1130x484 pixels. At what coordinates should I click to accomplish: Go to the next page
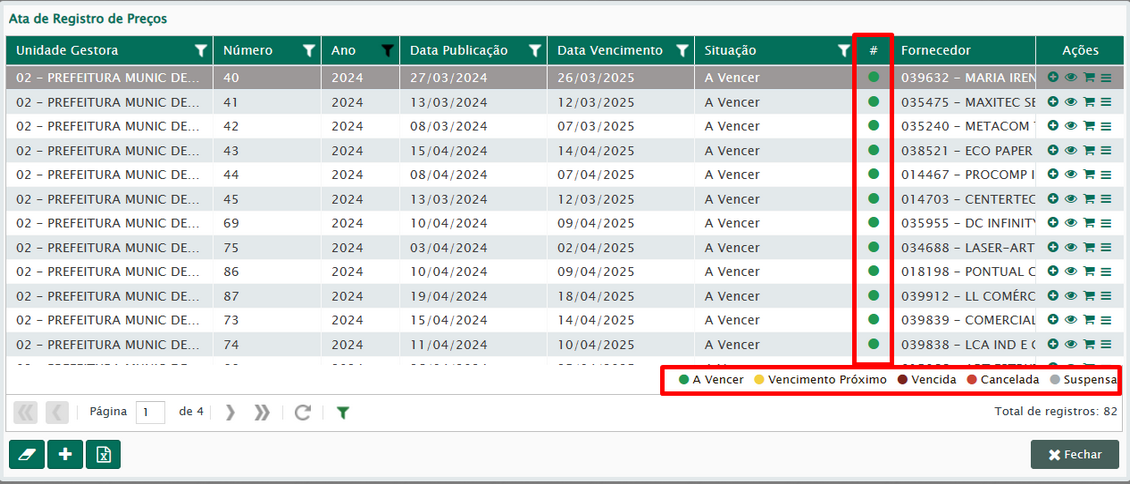[230, 412]
